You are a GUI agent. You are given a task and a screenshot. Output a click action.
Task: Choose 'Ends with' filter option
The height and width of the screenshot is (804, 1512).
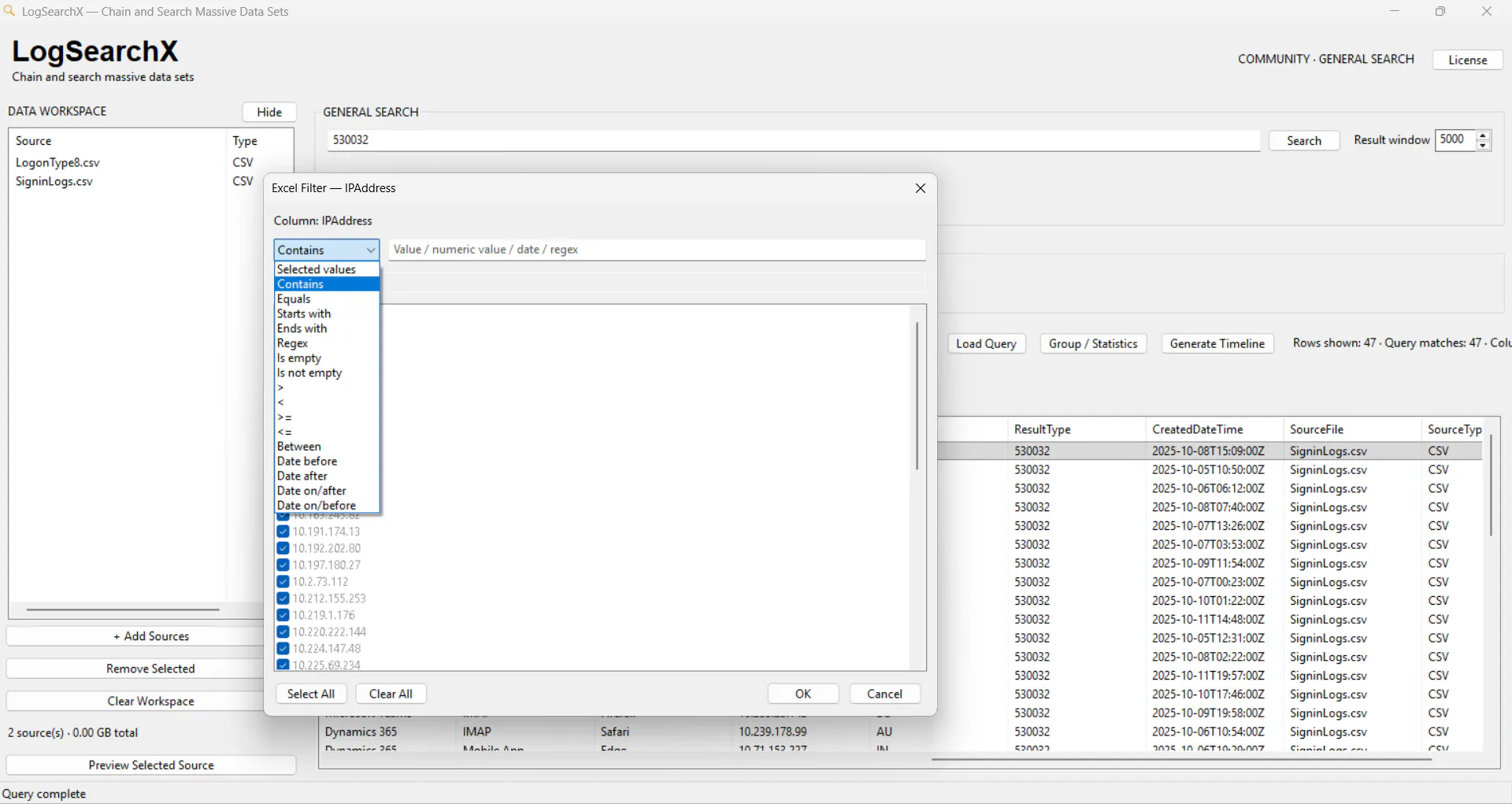327,328
